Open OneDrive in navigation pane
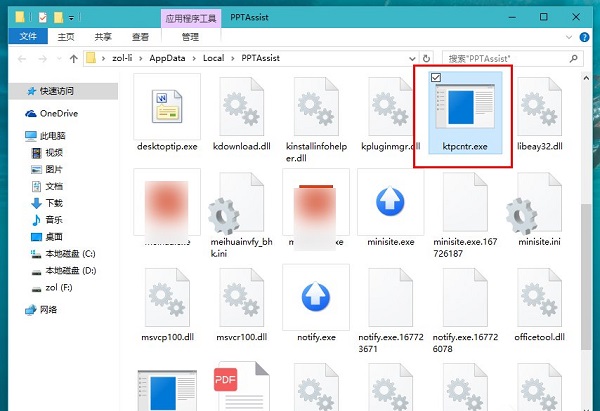 coord(59,114)
